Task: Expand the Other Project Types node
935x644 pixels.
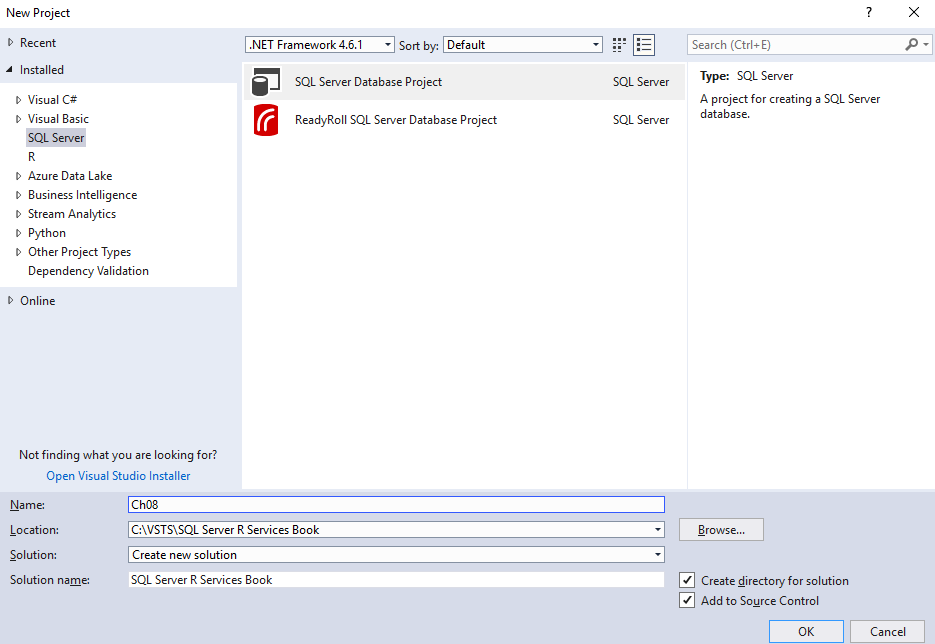Action: click(x=18, y=252)
